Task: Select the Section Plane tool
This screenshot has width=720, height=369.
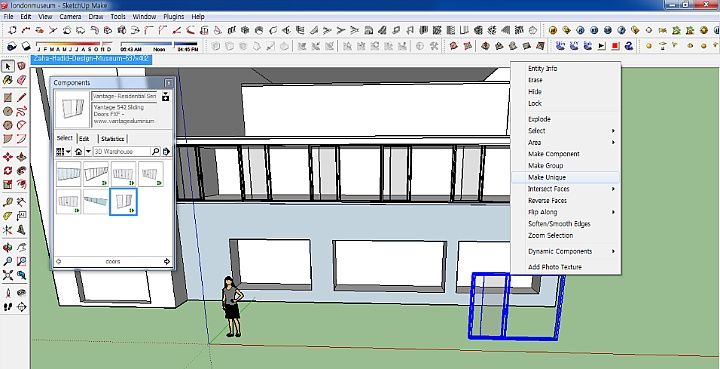Action: pos(21,307)
